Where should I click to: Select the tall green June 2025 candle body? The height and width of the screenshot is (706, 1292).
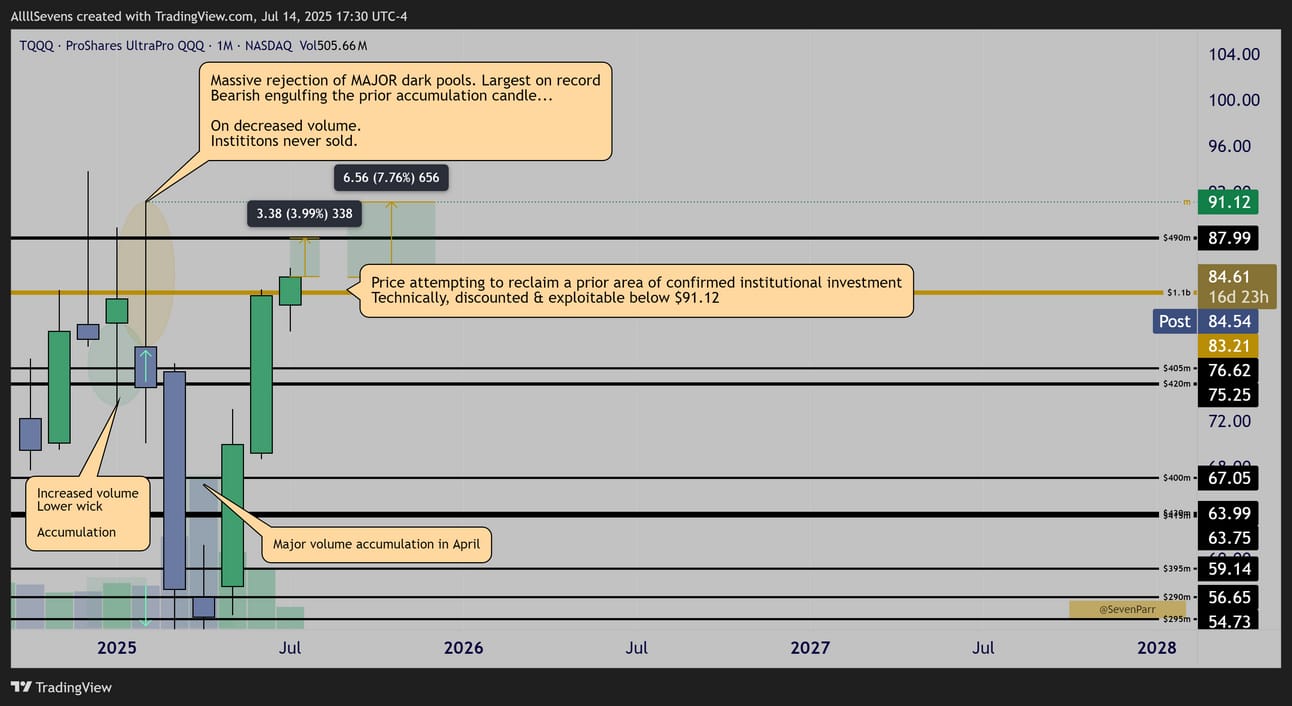[261, 374]
